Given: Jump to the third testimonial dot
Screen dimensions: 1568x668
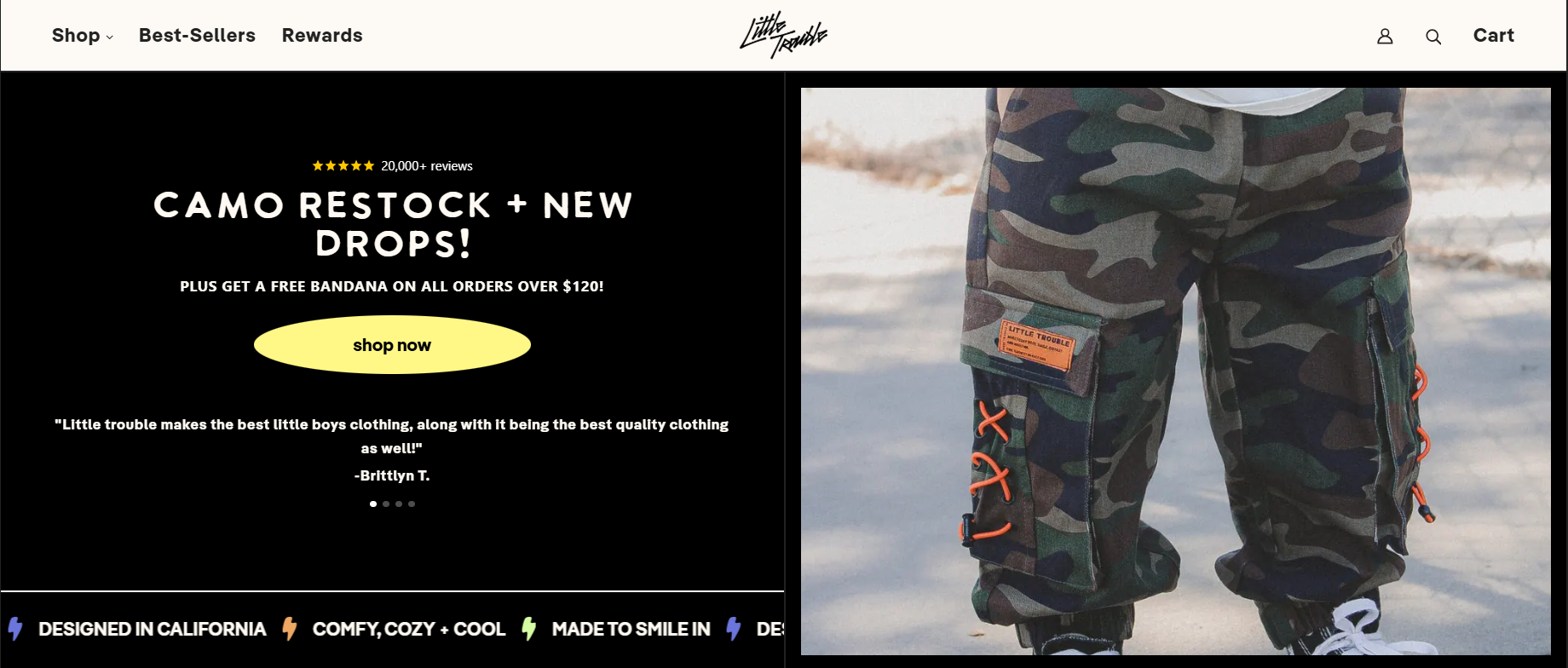Looking at the screenshot, I should 399,504.
